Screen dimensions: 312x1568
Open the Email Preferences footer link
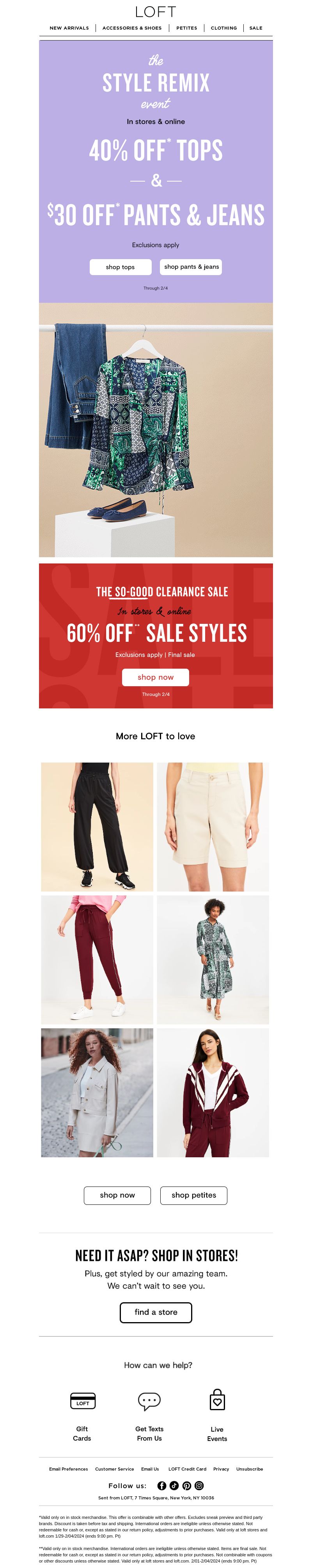[x=68, y=1469]
